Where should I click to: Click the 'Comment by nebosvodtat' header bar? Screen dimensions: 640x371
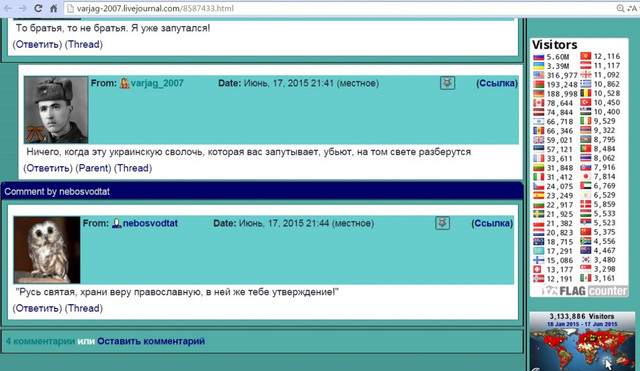[x=262, y=191]
